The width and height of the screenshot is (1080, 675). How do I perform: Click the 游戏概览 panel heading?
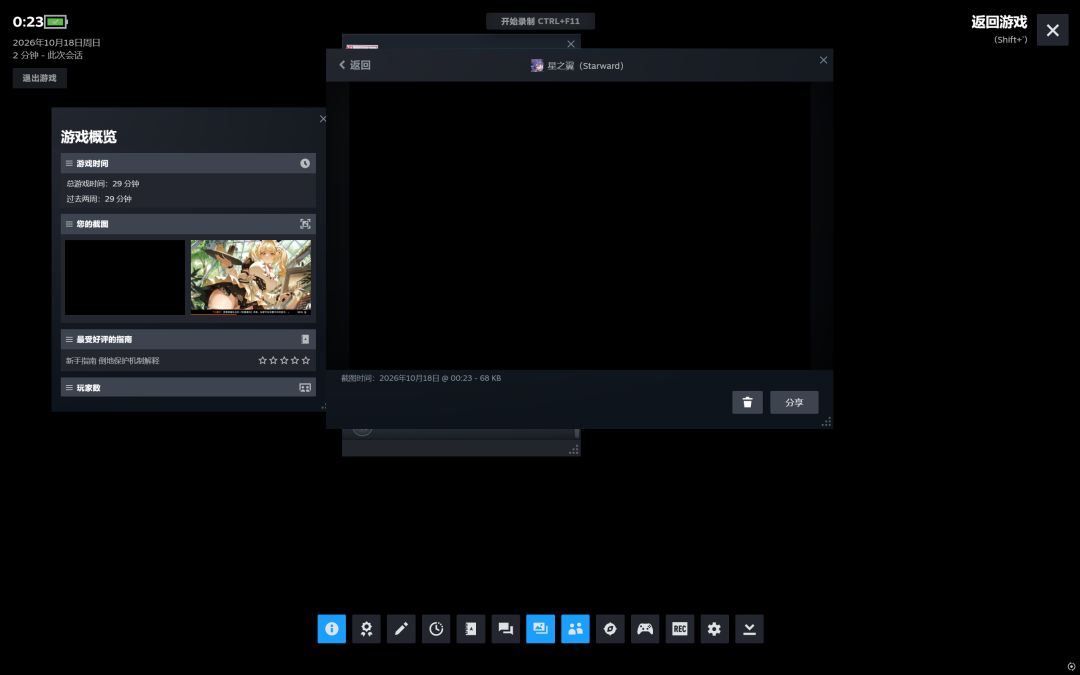[x=89, y=136]
